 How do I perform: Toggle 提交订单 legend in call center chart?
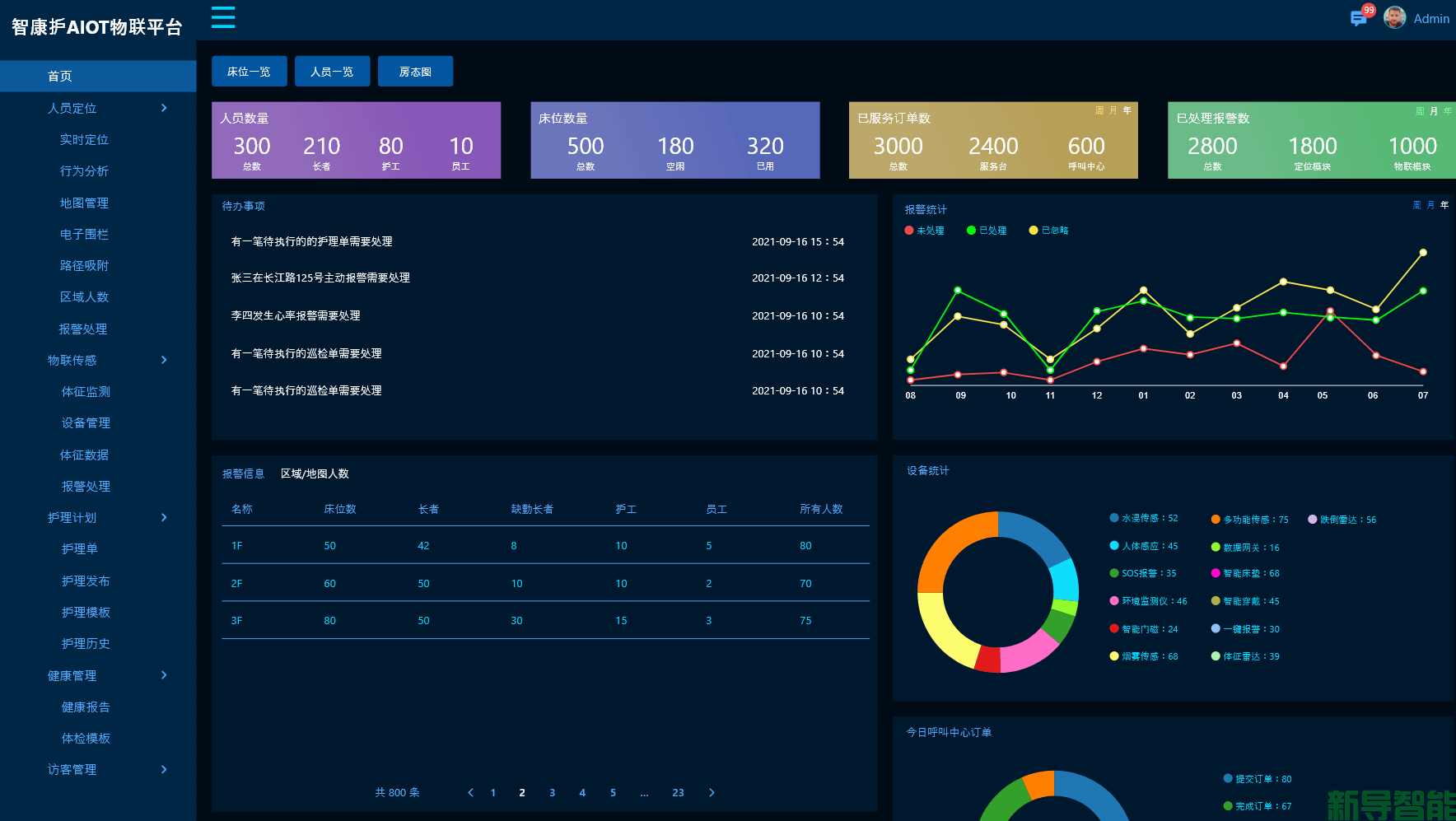coord(1258,779)
